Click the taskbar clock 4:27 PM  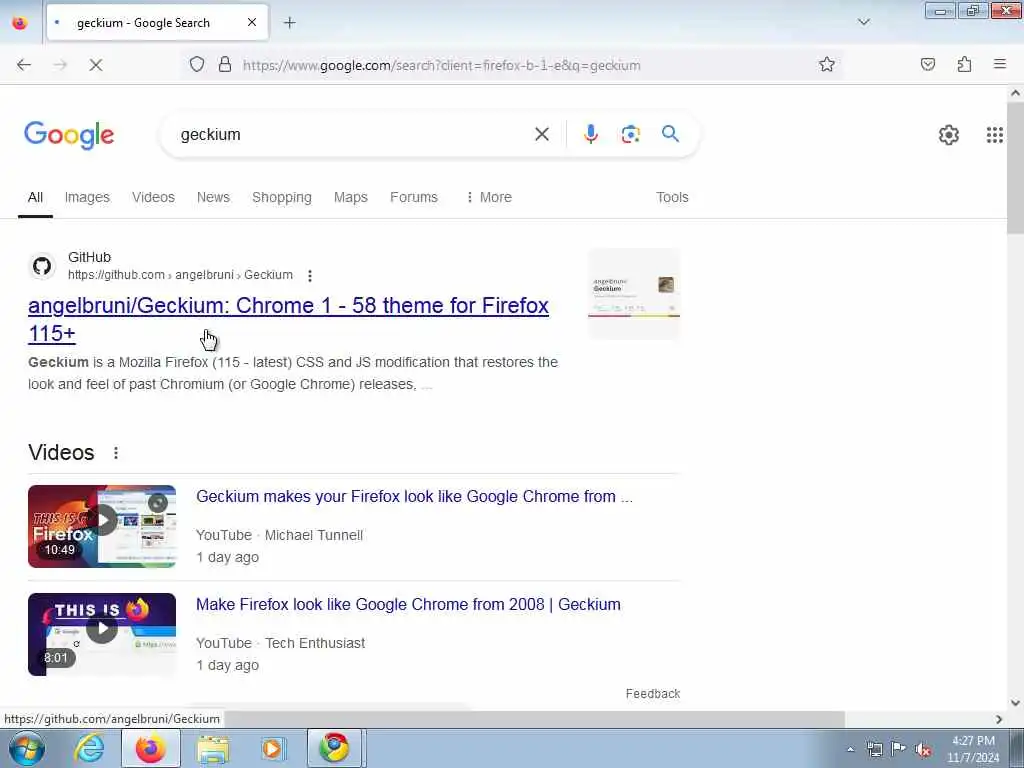[x=973, y=749]
